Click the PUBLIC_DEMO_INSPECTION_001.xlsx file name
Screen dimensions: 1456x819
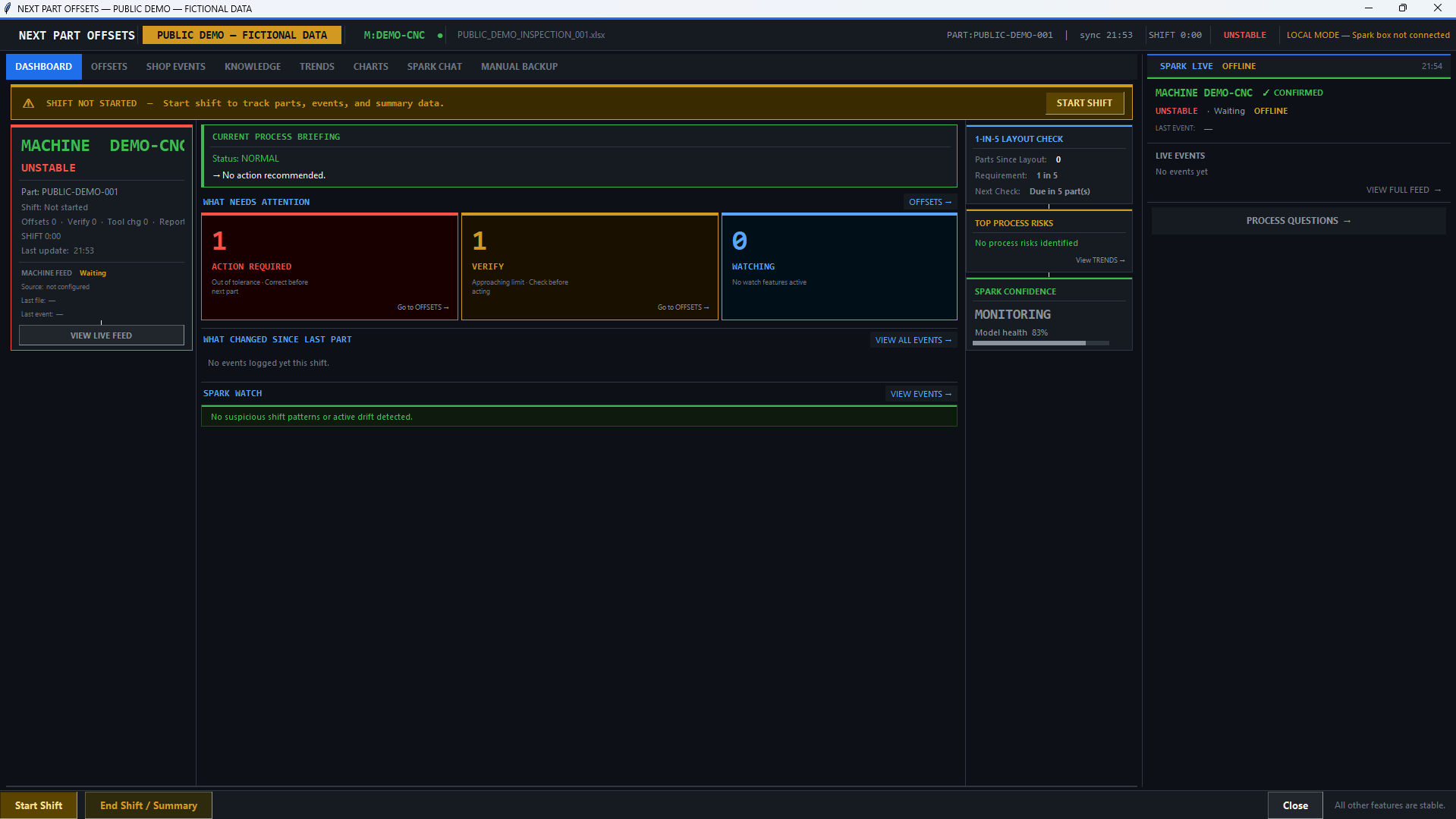pyautogui.click(x=531, y=35)
